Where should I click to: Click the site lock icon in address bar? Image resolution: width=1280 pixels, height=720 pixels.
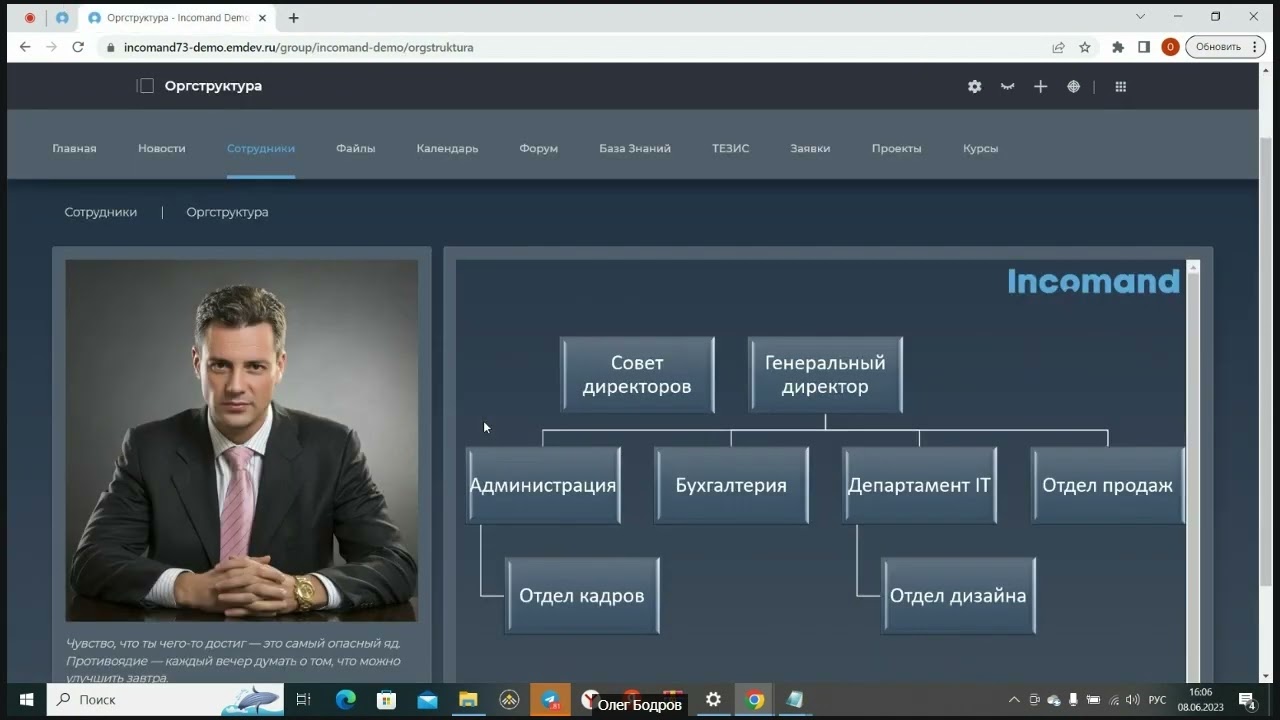pyautogui.click(x=110, y=47)
